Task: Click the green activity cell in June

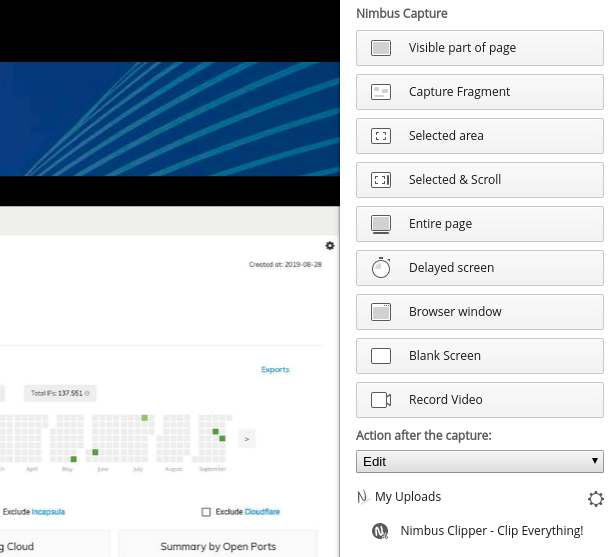Action: coord(95,452)
